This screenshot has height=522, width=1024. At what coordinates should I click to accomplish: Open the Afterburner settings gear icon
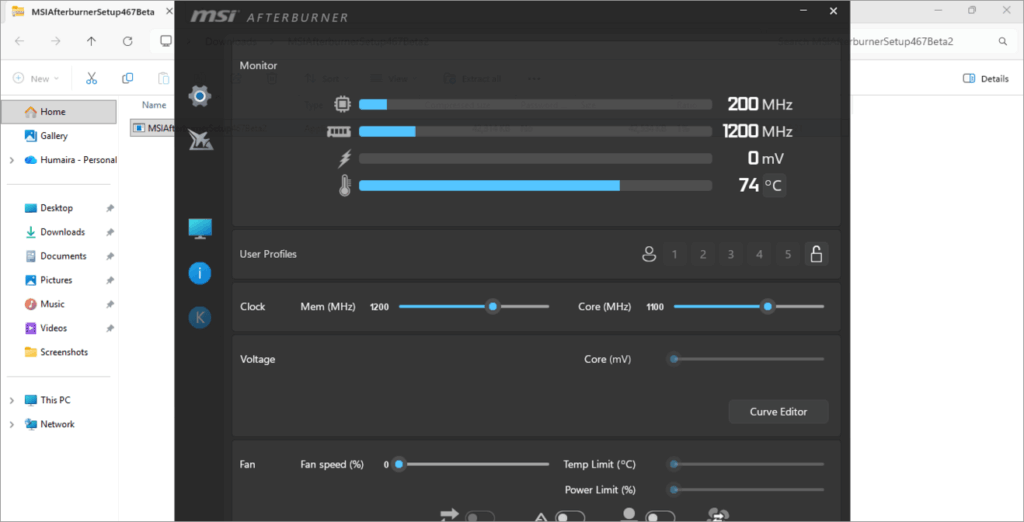pos(200,97)
